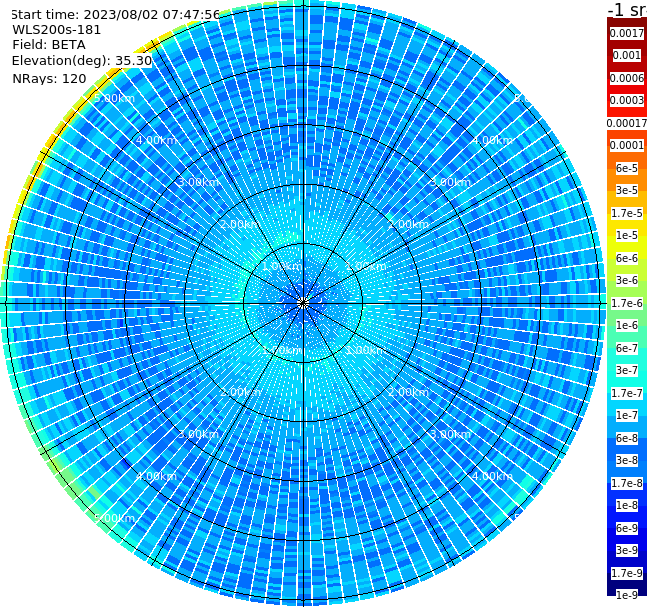Click the 6e-9 colorbar label
Viewport: 647px width, 607px height.
tap(627, 528)
